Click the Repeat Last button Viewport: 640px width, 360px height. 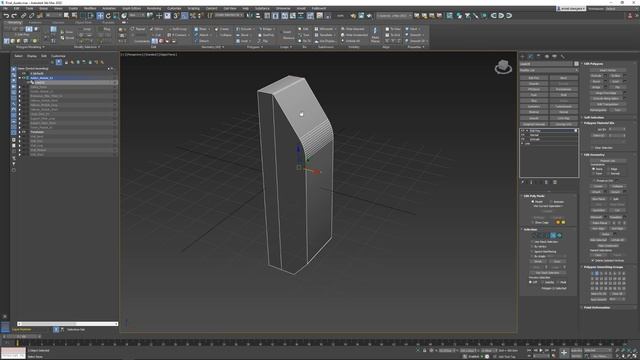[x=608, y=161]
